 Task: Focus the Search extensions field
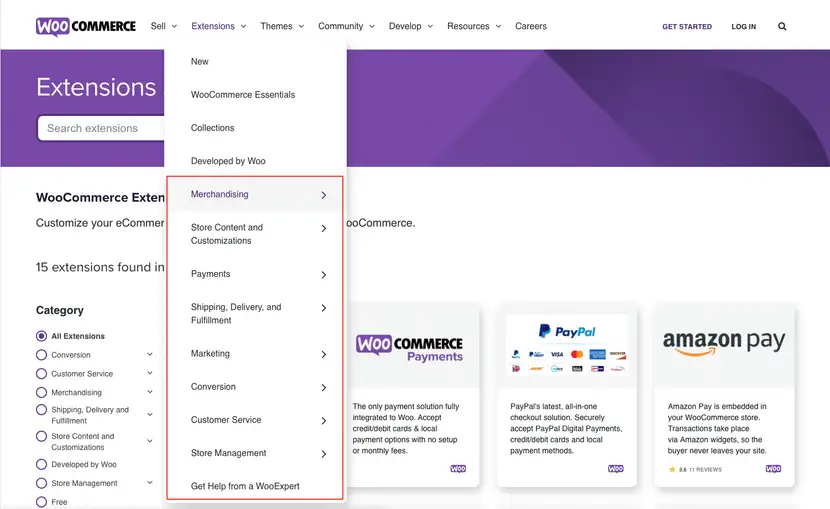pyautogui.click(x=101, y=128)
